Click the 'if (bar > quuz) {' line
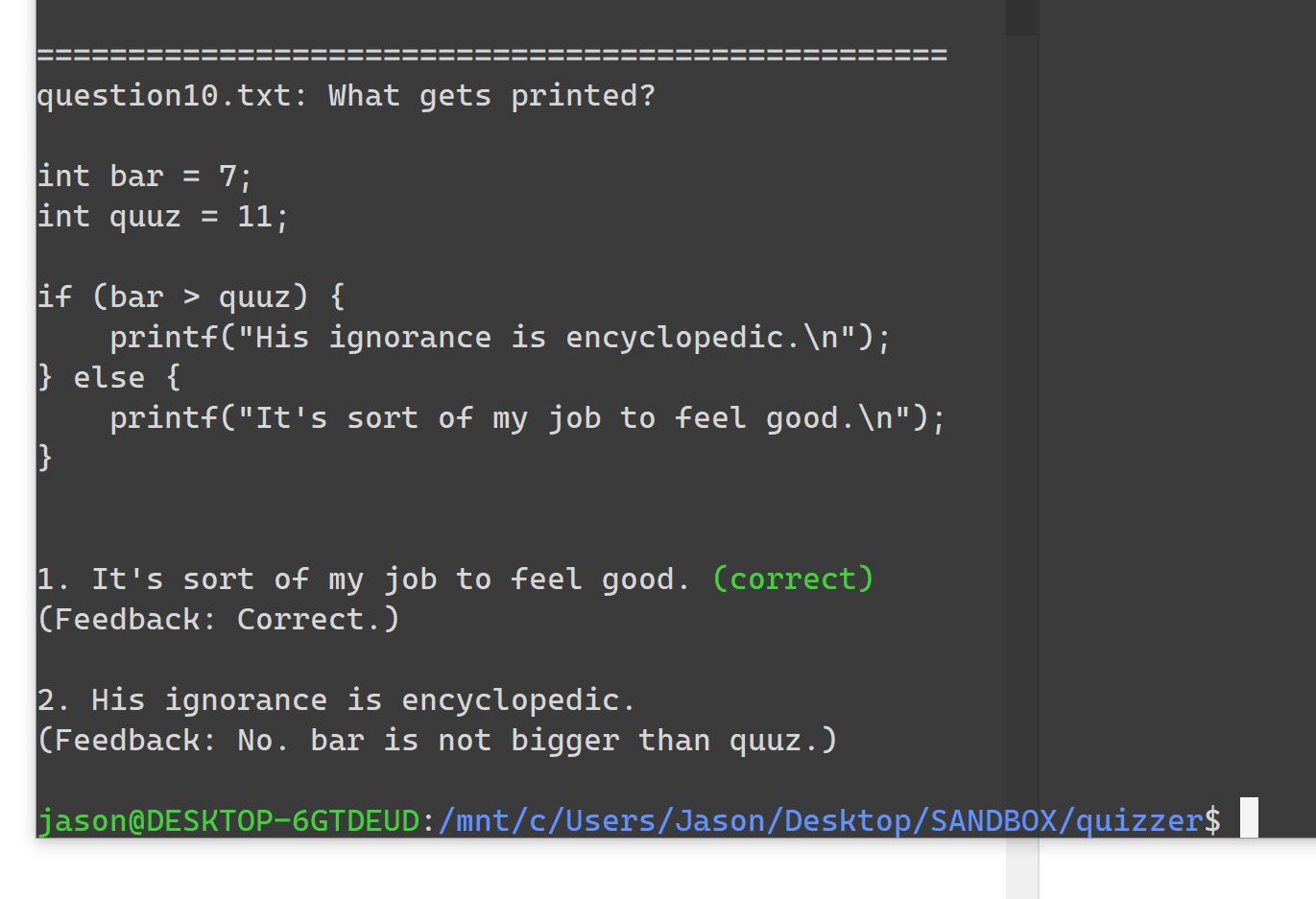 pyautogui.click(x=191, y=296)
